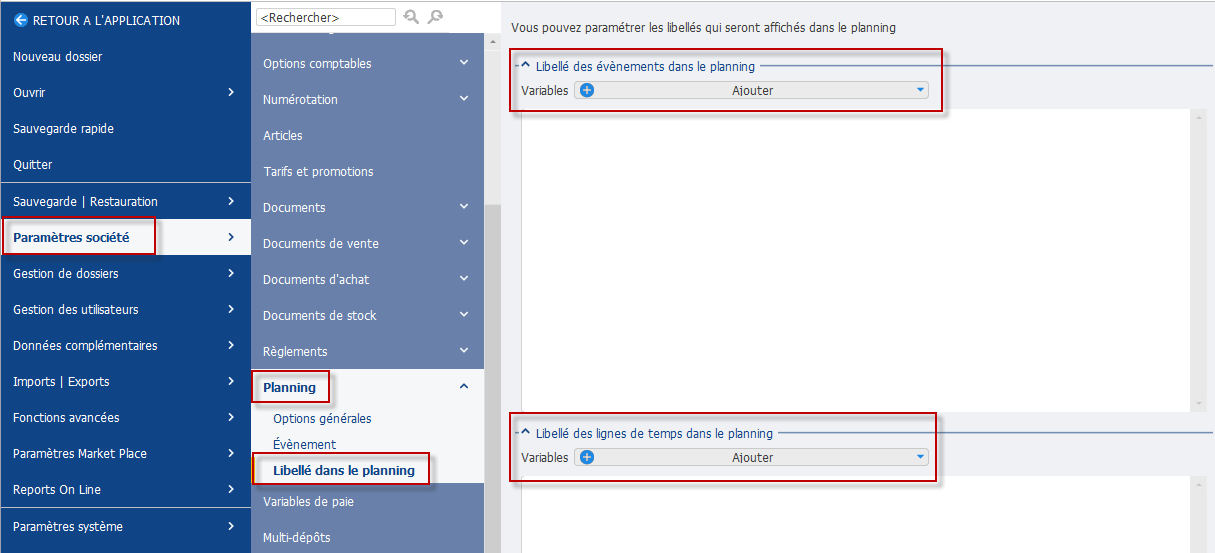Click in the Rechercher search field

pyautogui.click(x=326, y=17)
